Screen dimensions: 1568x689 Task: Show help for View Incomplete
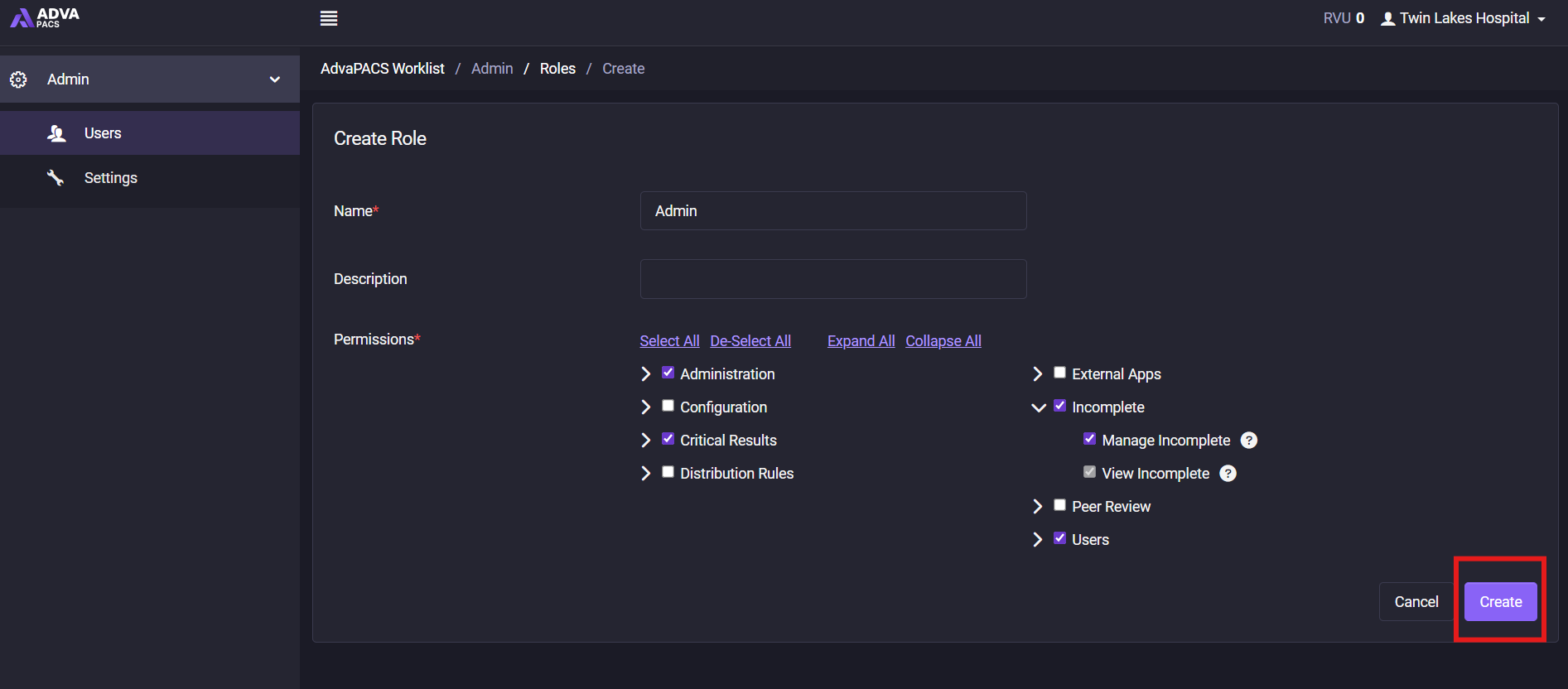(1228, 474)
